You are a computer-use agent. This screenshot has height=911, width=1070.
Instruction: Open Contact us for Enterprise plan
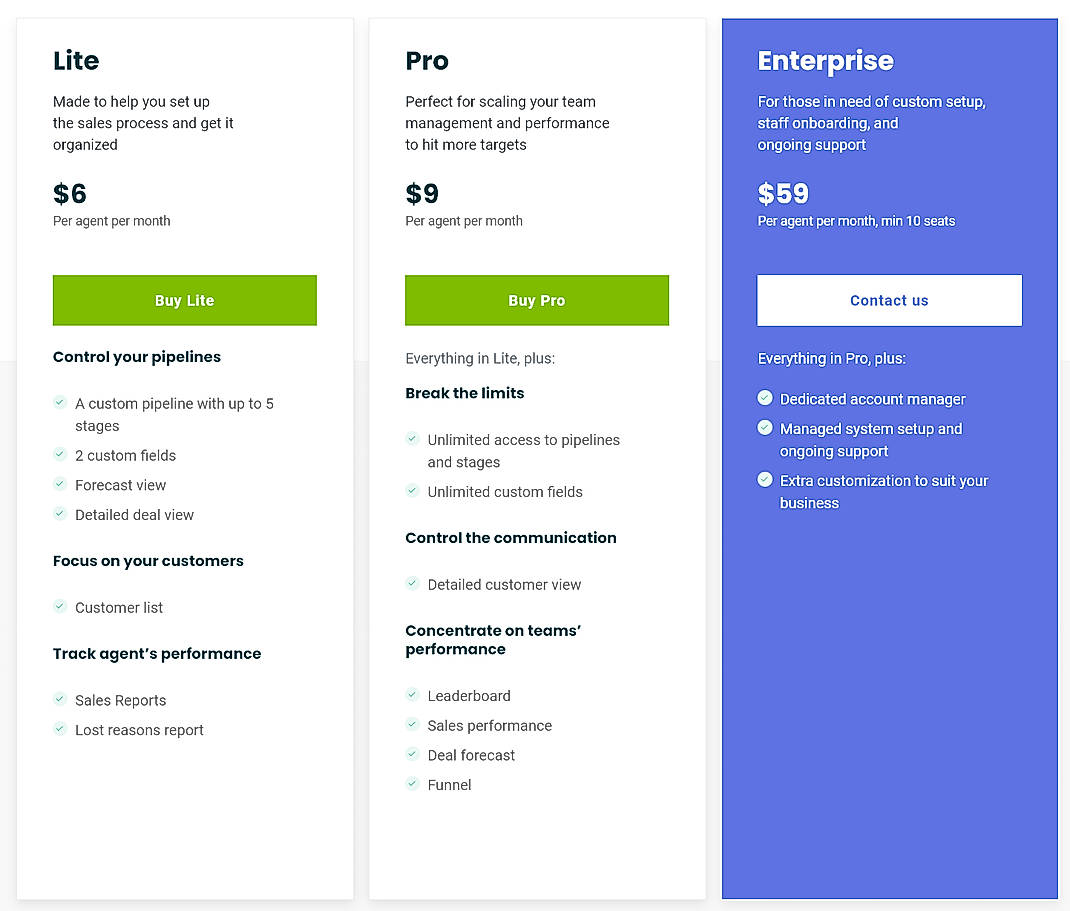pyautogui.click(x=889, y=300)
